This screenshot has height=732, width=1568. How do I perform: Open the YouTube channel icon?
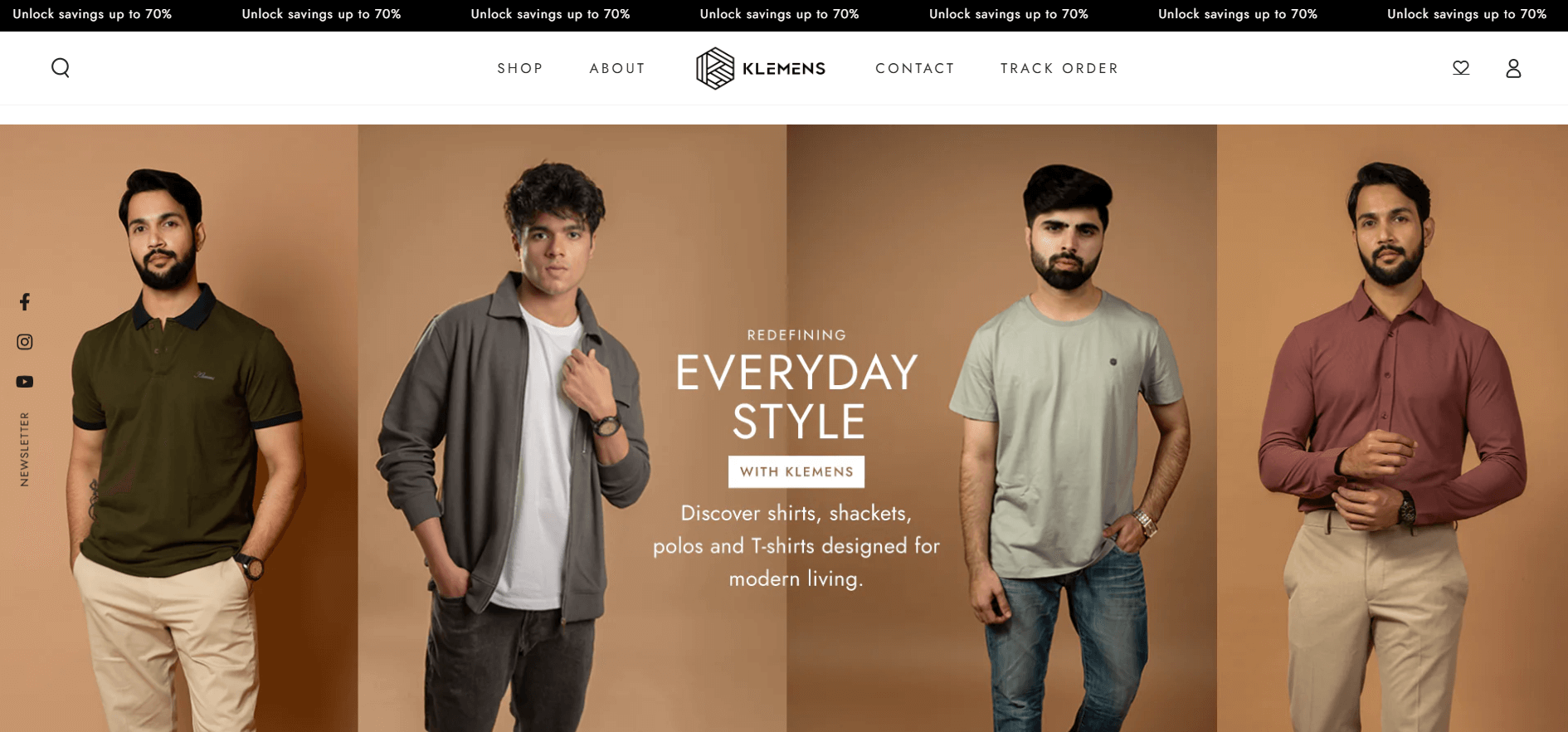click(25, 382)
